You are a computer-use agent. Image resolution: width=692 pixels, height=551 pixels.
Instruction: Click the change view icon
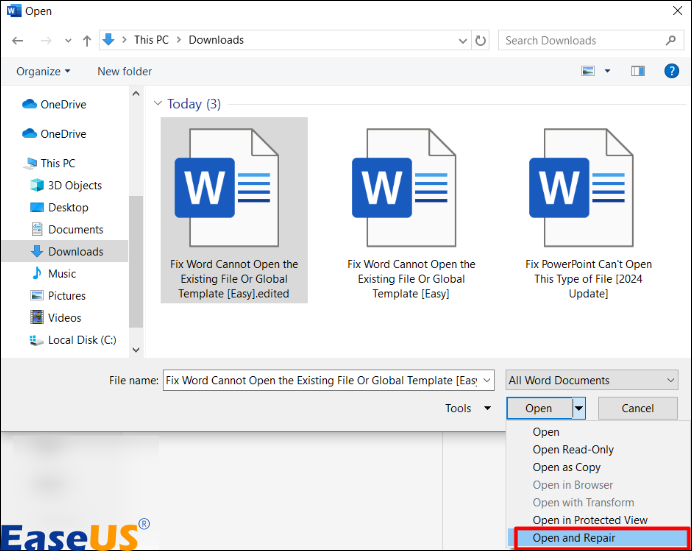click(589, 71)
